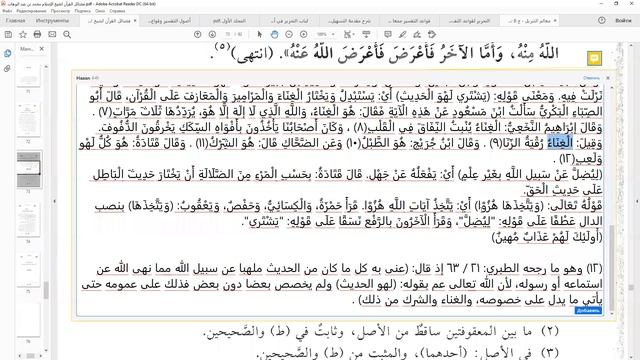The height and width of the screenshot is (360, 640).
Task: Click the document vertical scrollbar thumb
Action: coord(631,288)
